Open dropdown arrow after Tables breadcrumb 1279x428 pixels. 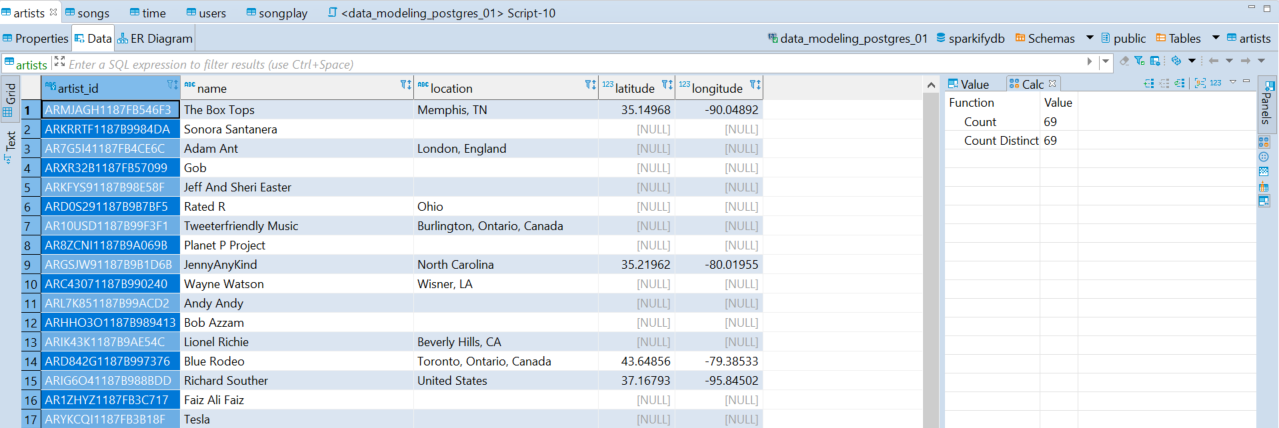pyautogui.click(x=1216, y=38)
